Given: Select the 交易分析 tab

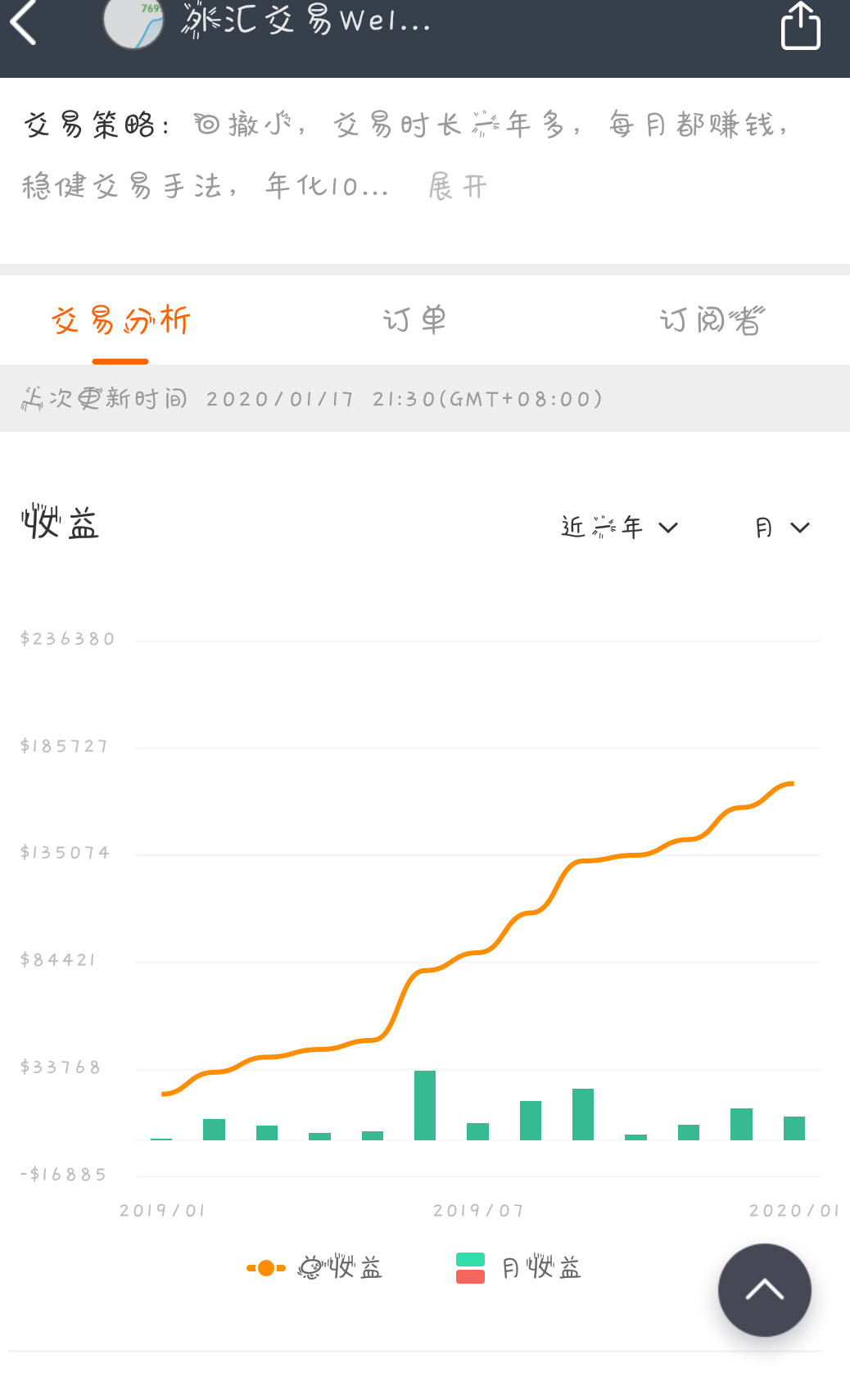Looking at the screenshot, I should coord(120,319).
